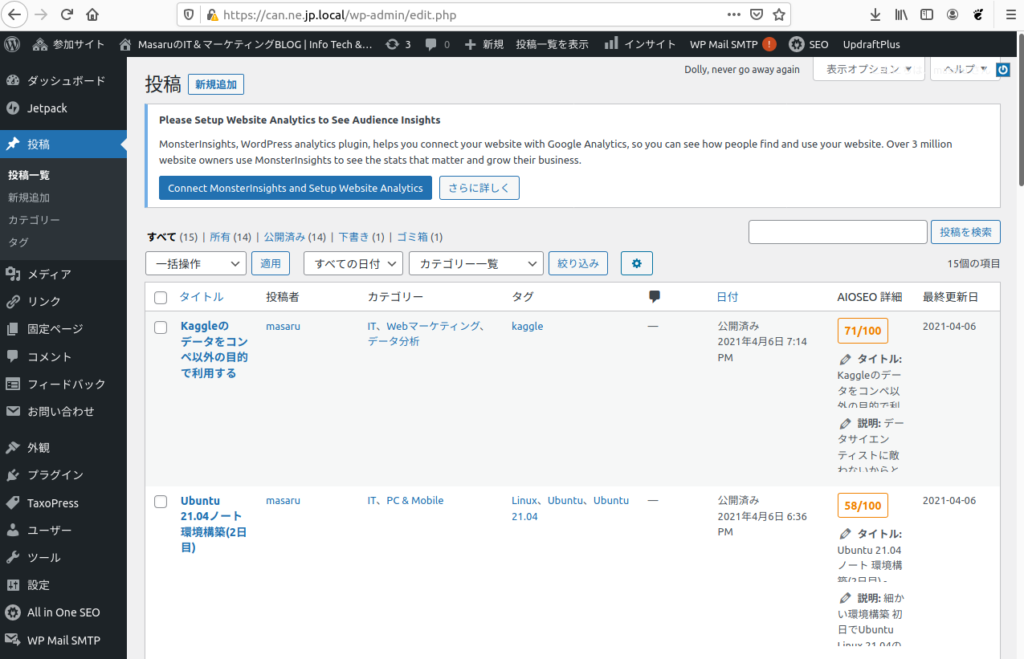Viewport: 1024px width, 659px height.
Task: Click the Firefox reload page icon
Action: [x=67, y=15]
